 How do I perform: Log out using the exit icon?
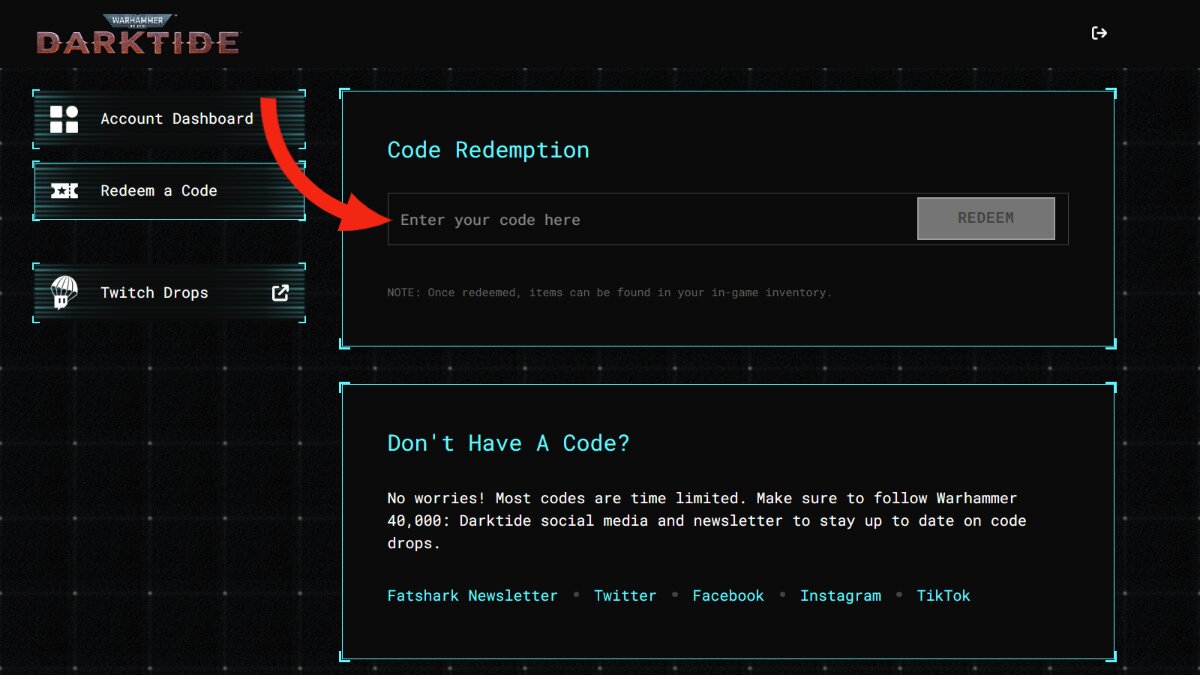[x=1099, y=33]
